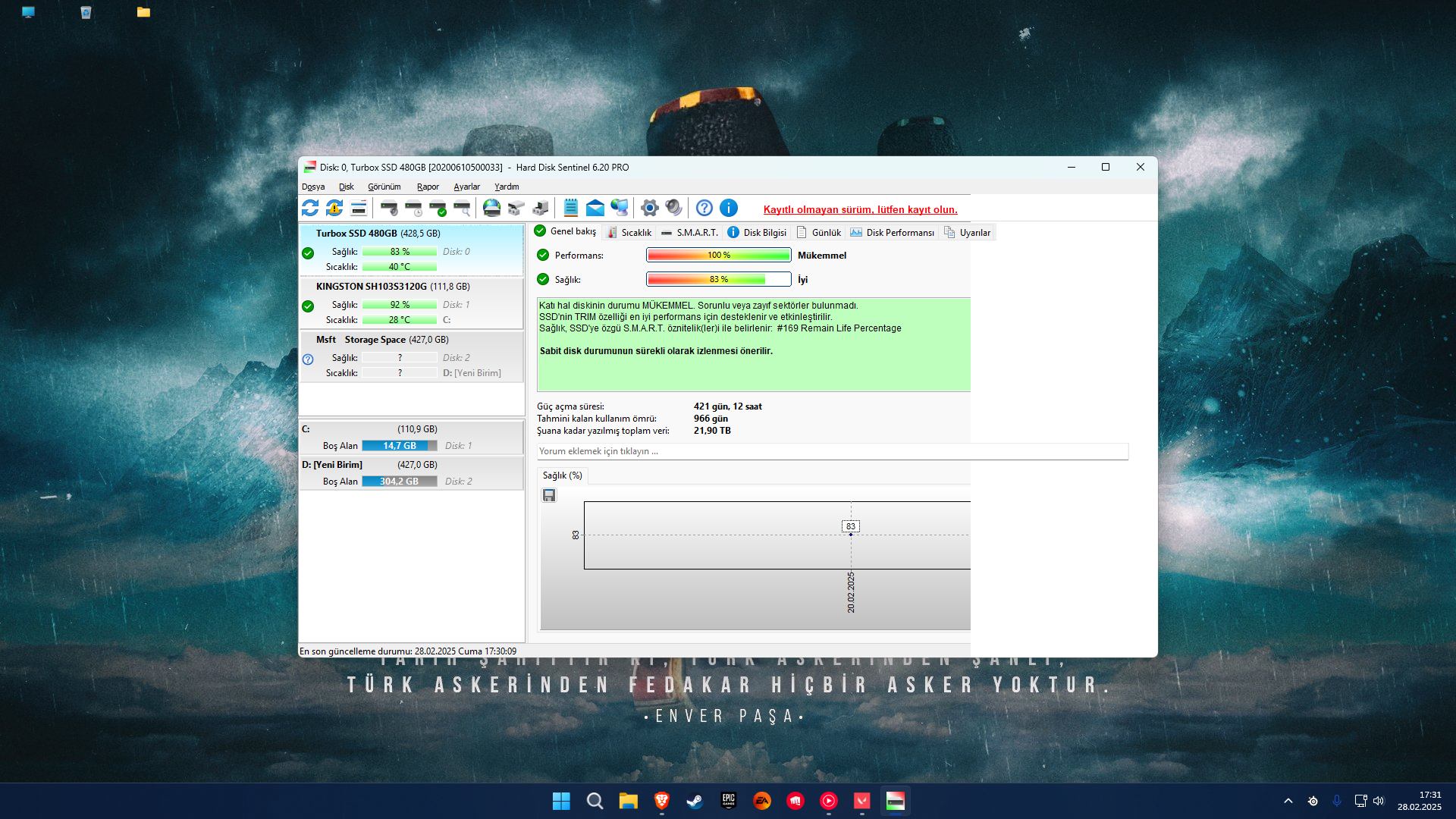Open Steam from the taskbar
Image resolution: width=1456 pixels, height=819 pixels.
[695, 801]
